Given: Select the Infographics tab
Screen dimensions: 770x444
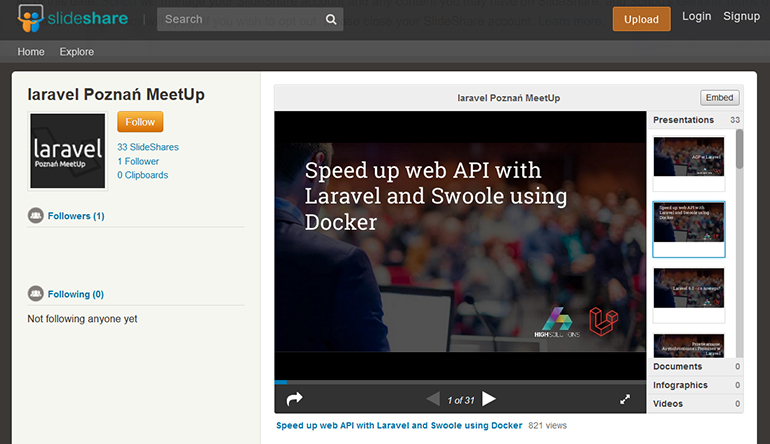Looking at the screenshot, I should (x=696, y=385).
